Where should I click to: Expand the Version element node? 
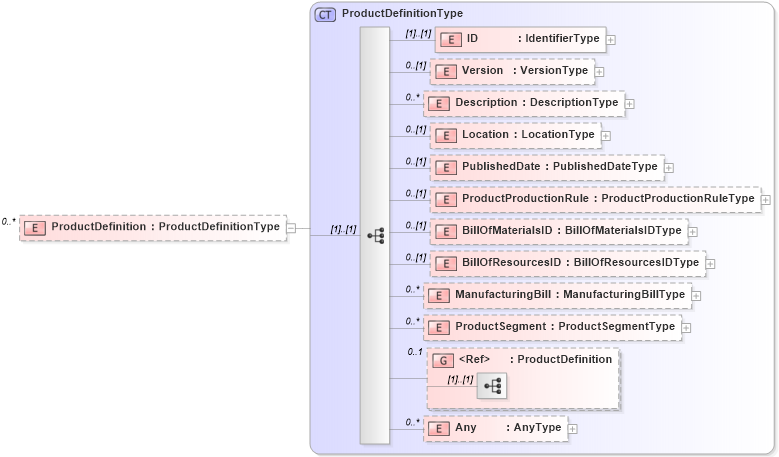600,72
